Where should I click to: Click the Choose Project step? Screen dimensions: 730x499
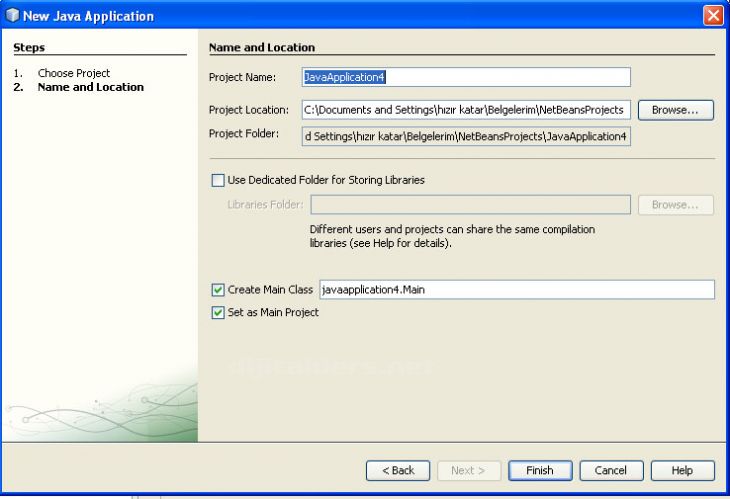(x=74, y=73)
